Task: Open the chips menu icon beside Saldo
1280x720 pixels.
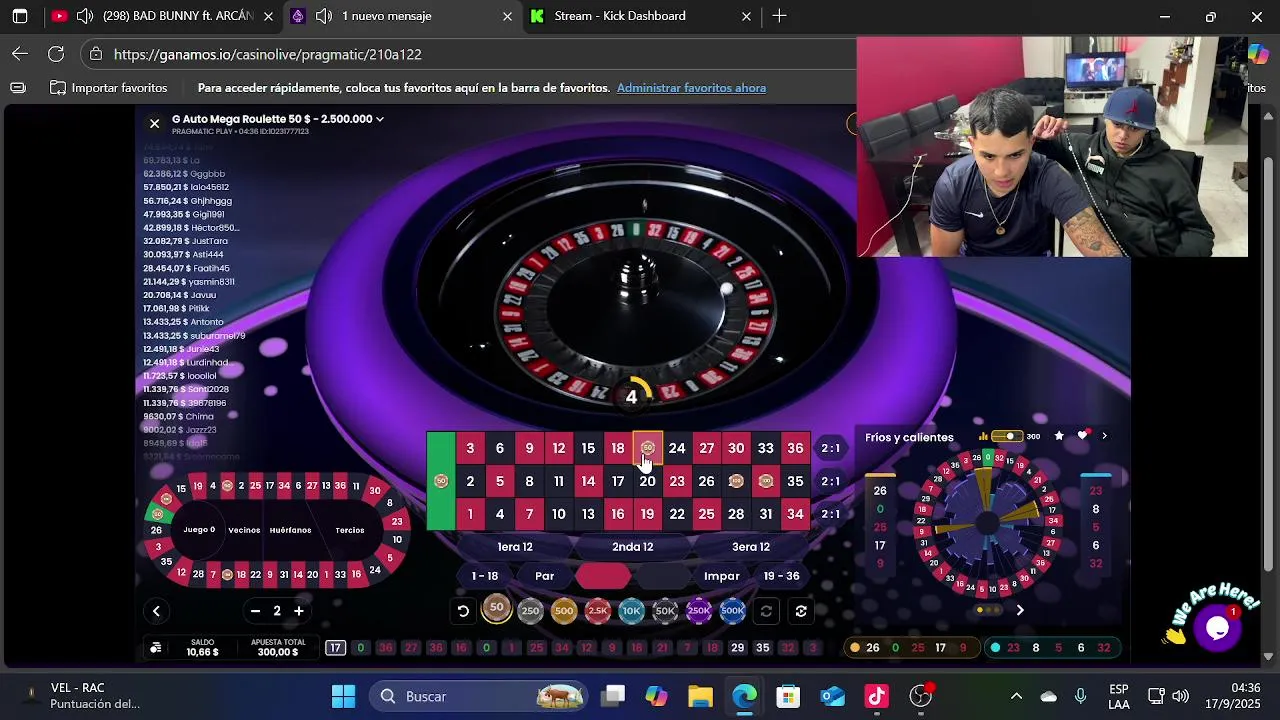Action: coord(156,648)
